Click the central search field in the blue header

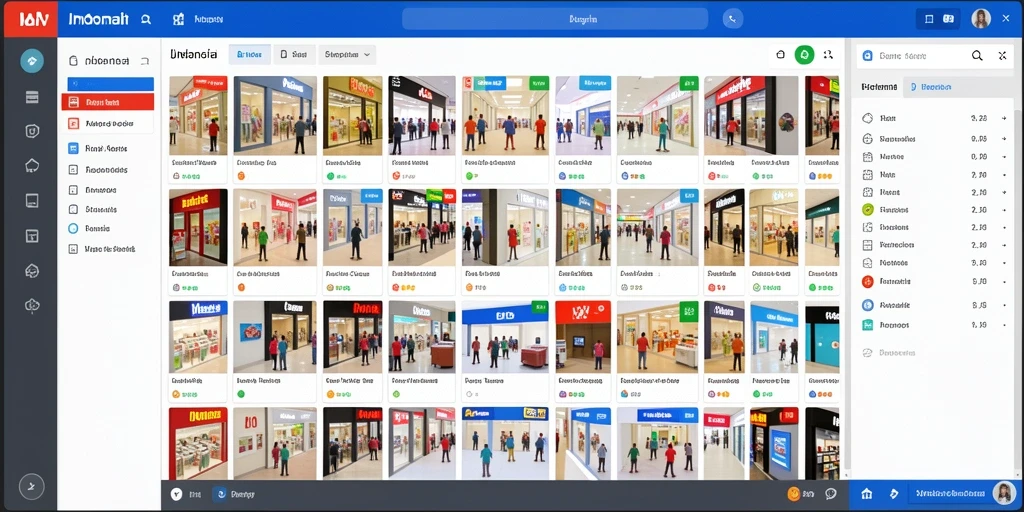coord(554,19)
